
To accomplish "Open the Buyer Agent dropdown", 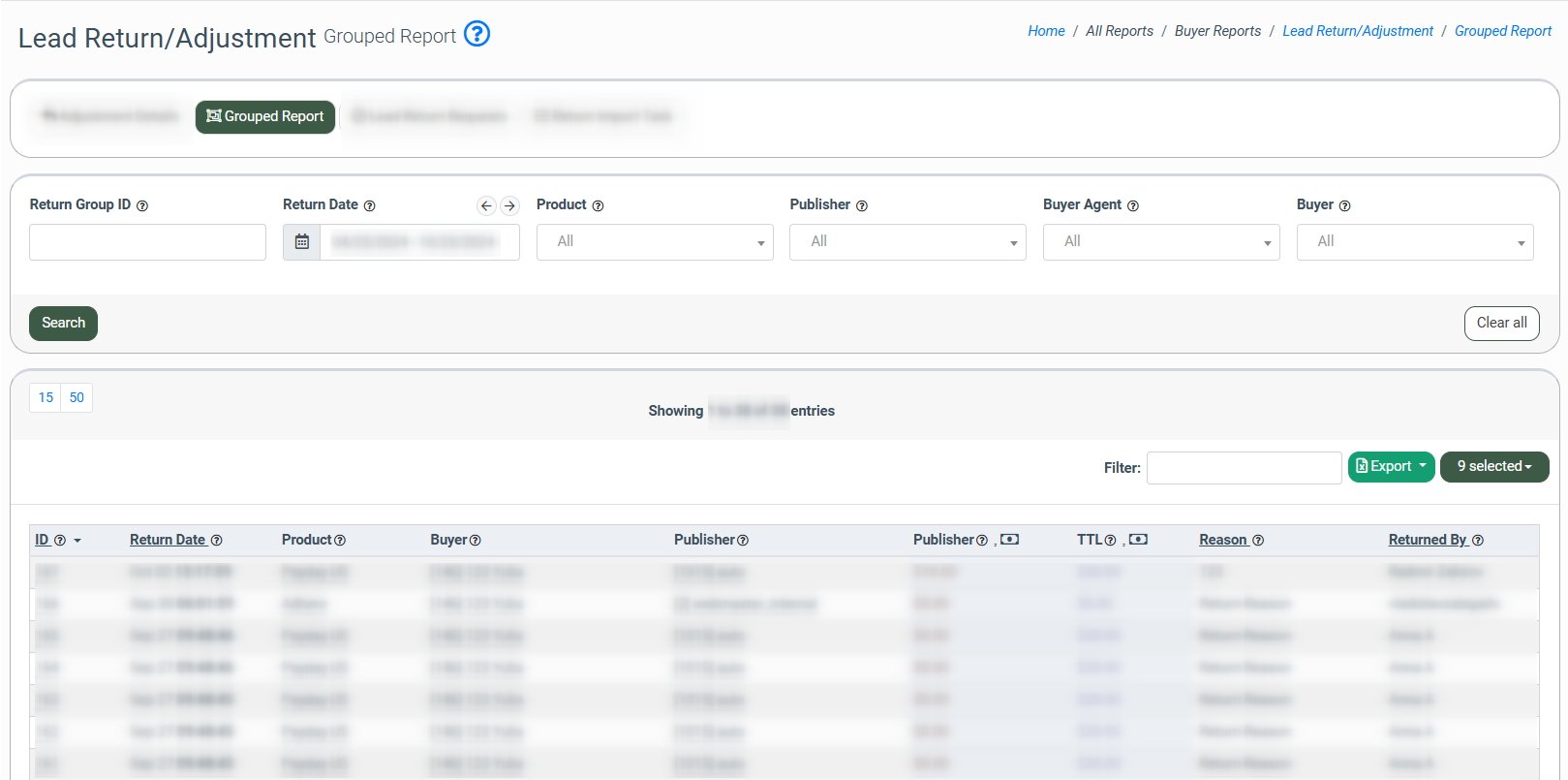I will coord(1161,242).
